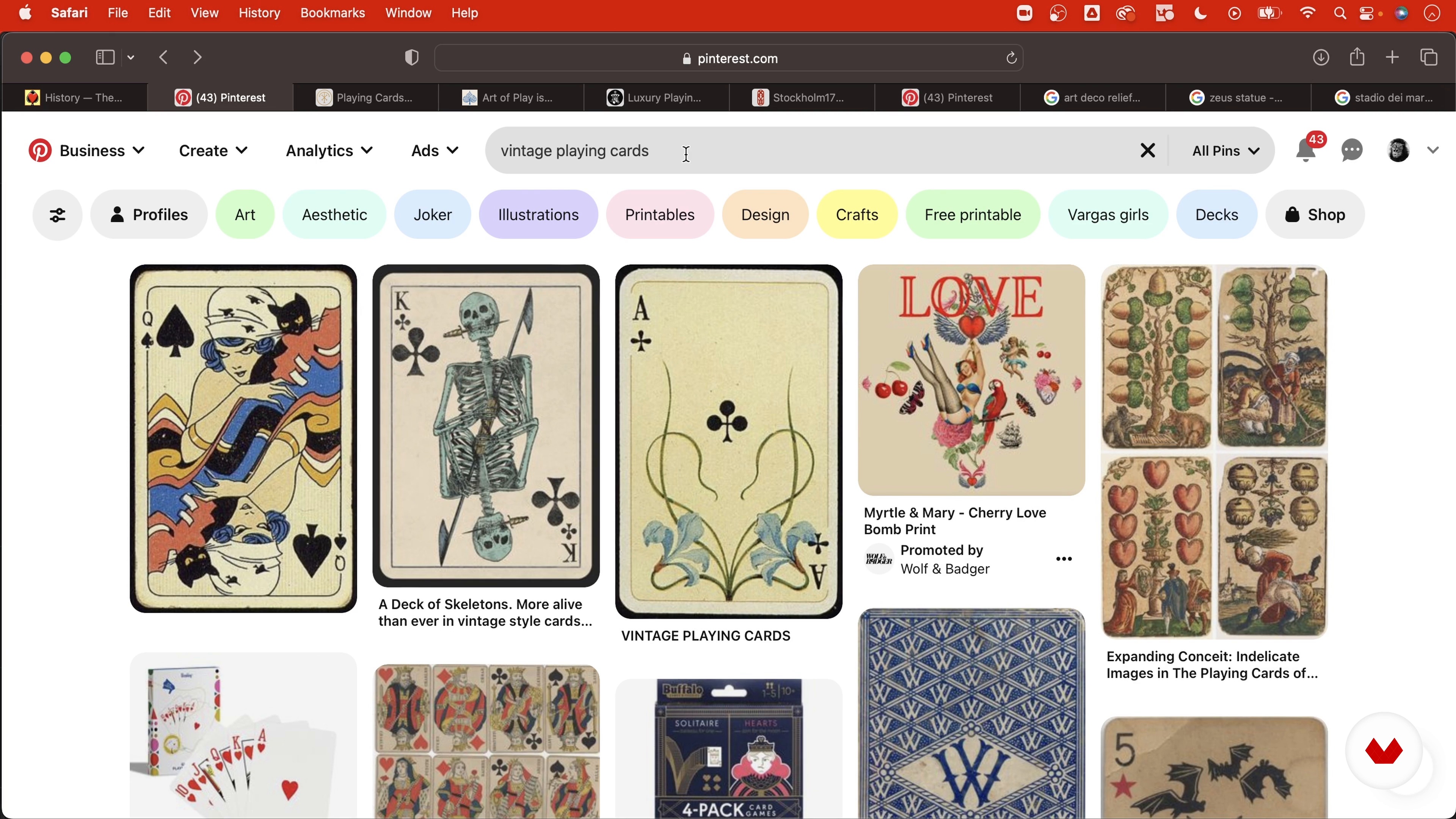Open the Ace of Clubs floral pin

[728, 441]
